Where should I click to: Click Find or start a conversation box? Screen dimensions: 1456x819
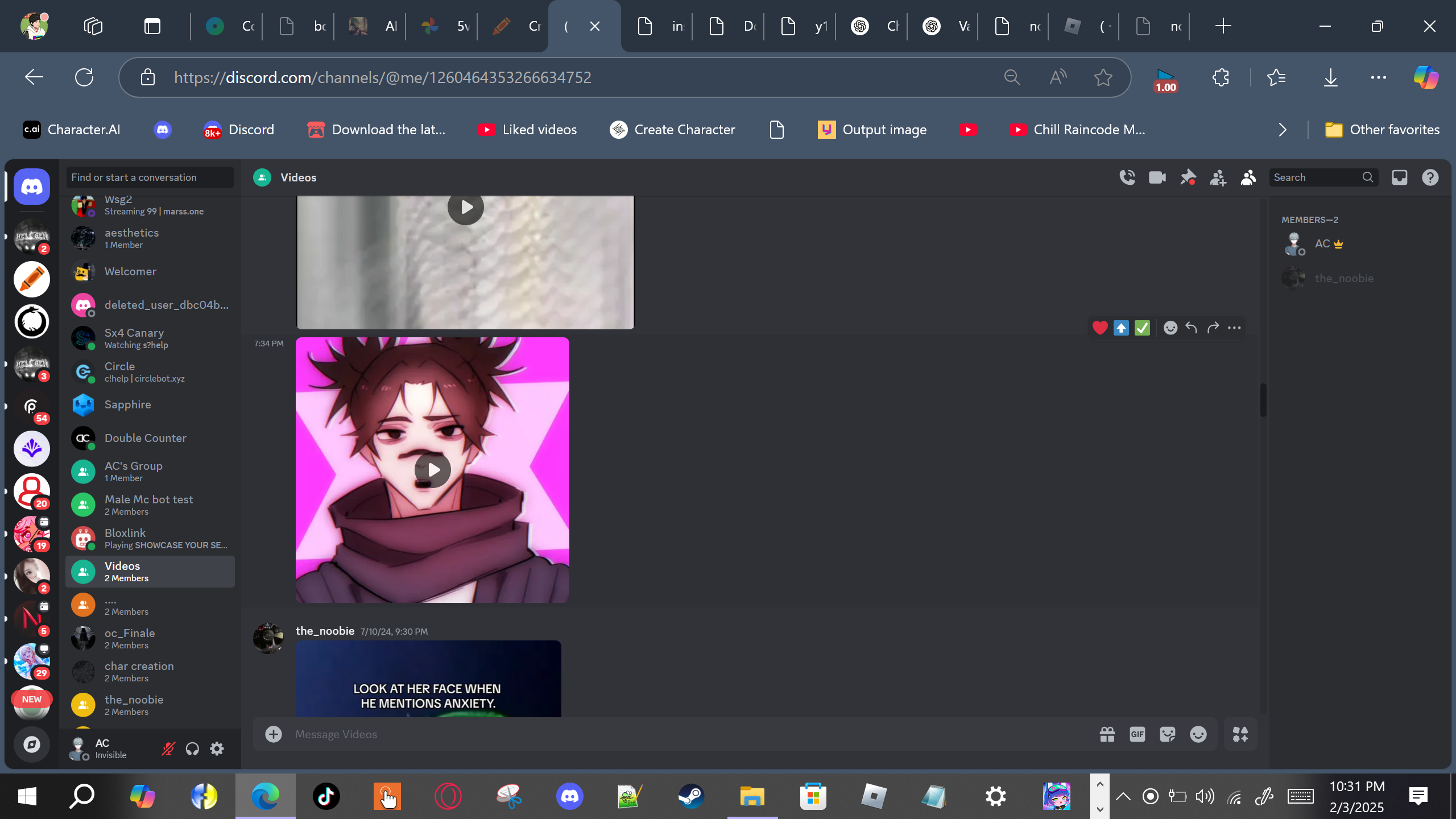click(150, 177)
